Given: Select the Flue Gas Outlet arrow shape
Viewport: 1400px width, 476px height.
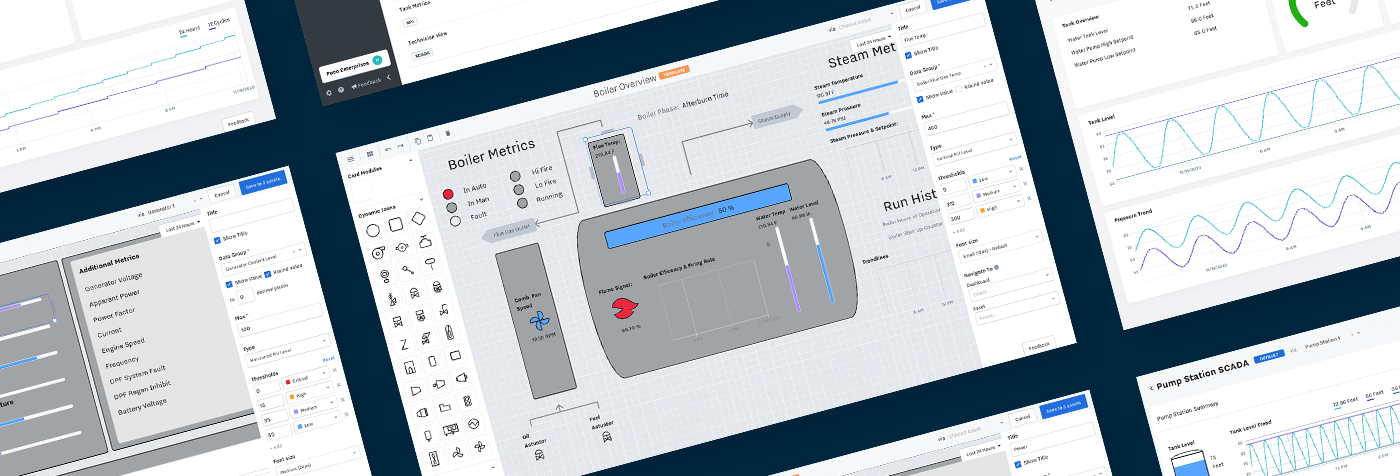Looking at the screenshot, I should pyautogui.click(x=510, y=230).
